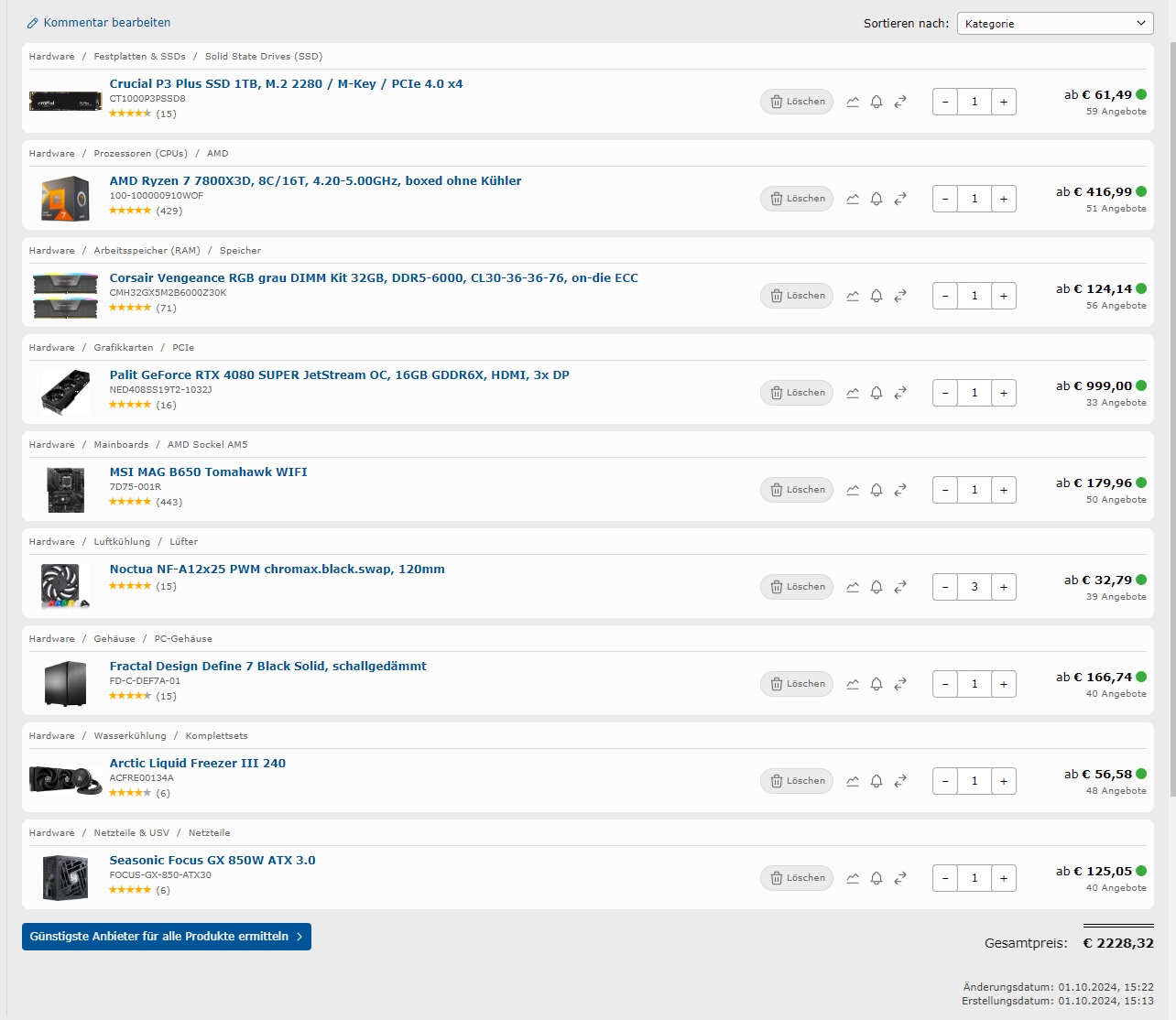Open price history chart for AMD Ryzen 7 7800X3D

[x=853, y=199]
